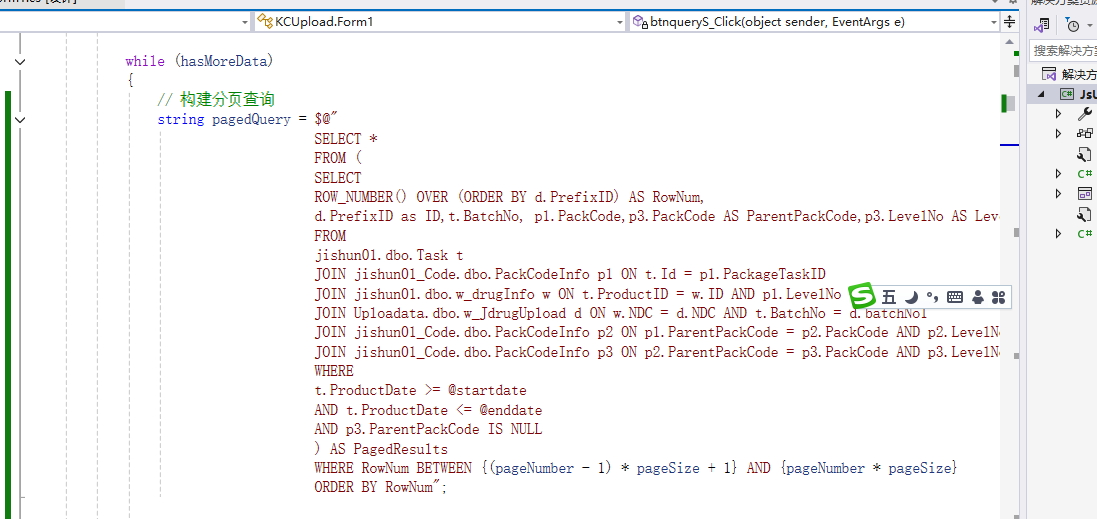Click the comment '// 构建分页查询'

tap(215, 100)
